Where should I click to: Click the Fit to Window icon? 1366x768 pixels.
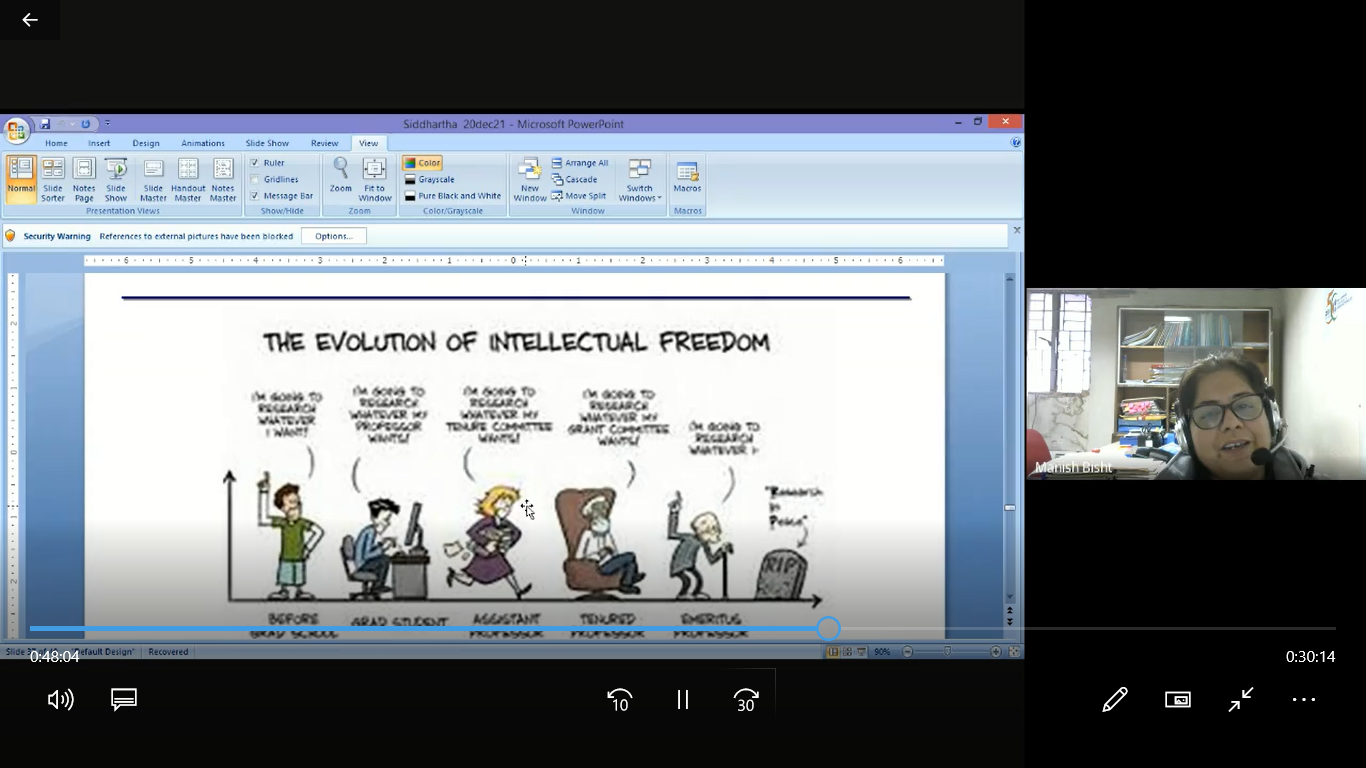click(x=375, y=180)
